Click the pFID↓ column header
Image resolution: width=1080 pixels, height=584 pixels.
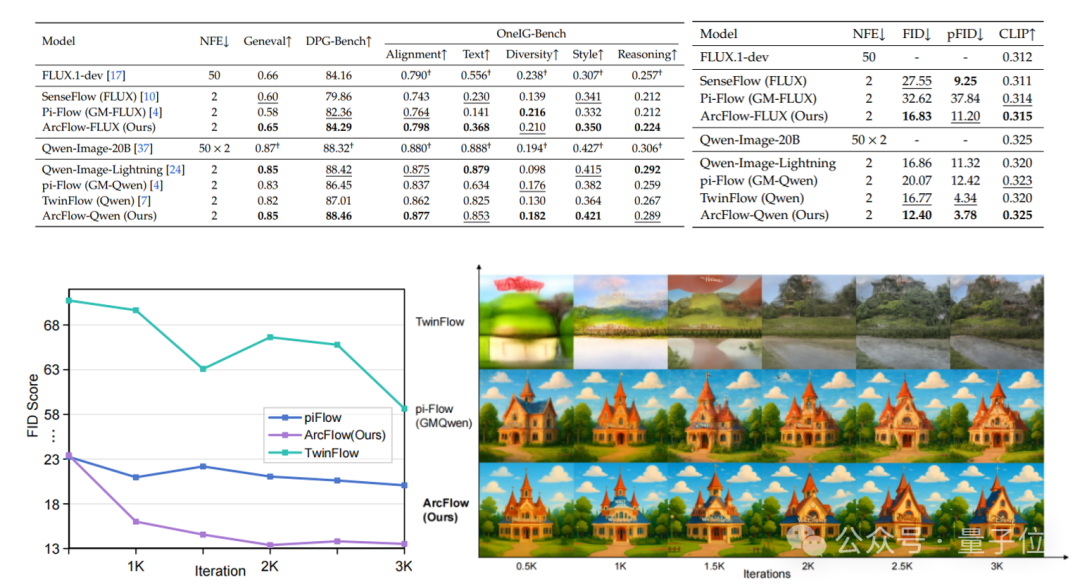965,34
